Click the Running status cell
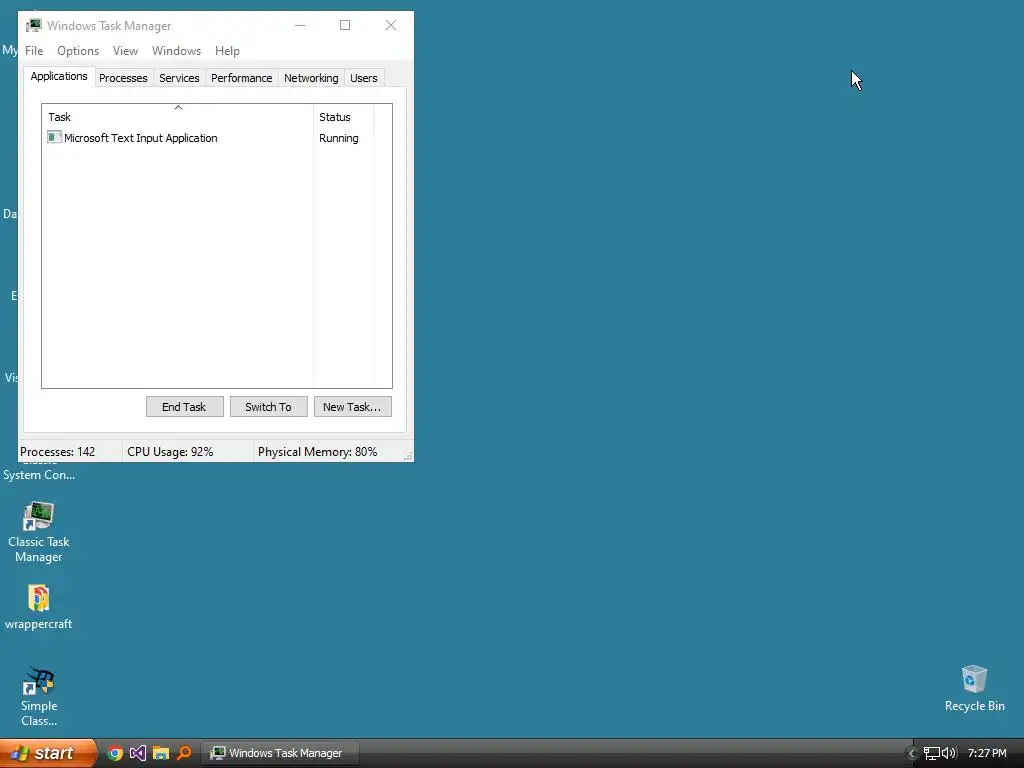1024x768 pixels. point(338,138)
